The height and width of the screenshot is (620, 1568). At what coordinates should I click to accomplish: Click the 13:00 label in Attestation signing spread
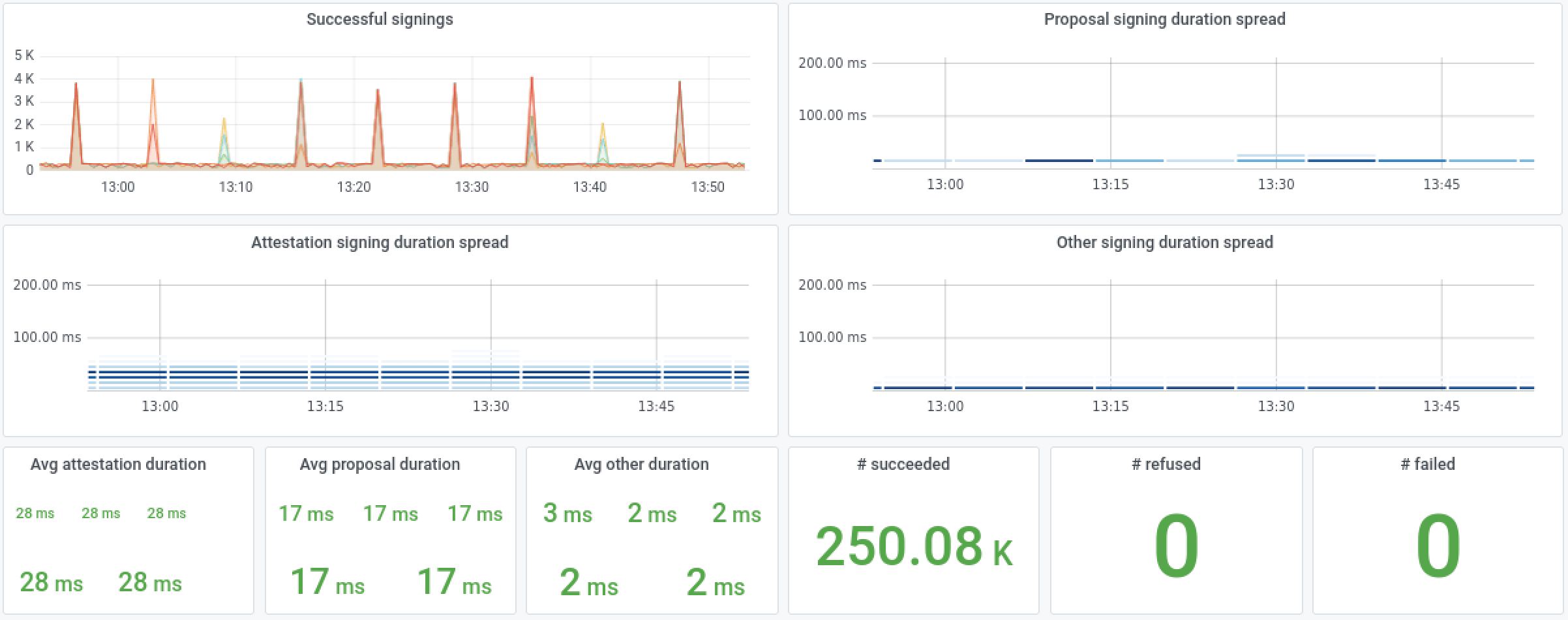tap(160, 407)
